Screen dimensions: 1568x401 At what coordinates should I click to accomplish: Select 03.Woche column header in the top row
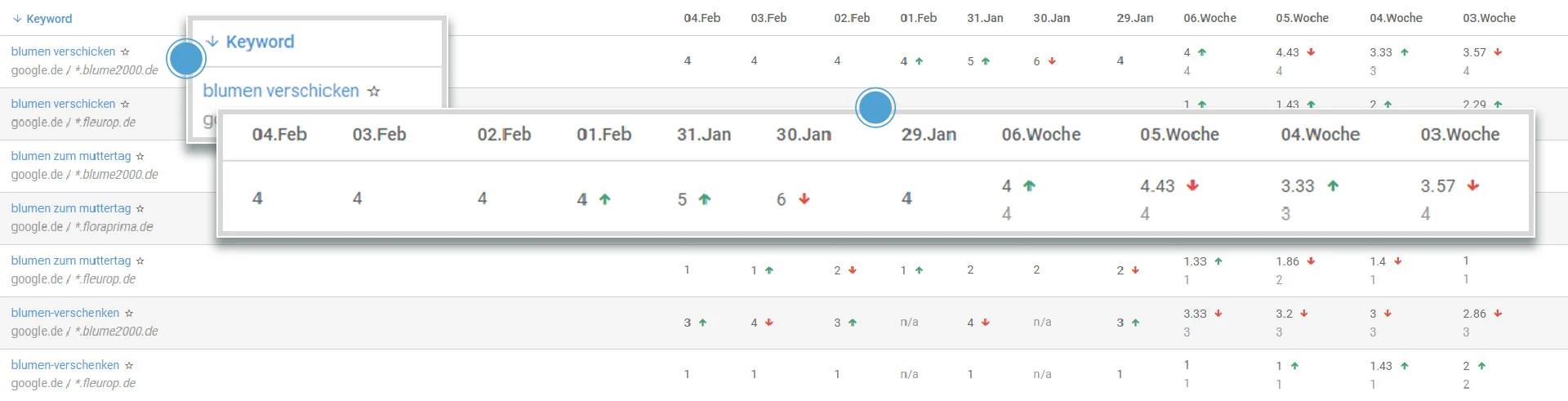coord(1489,18)
